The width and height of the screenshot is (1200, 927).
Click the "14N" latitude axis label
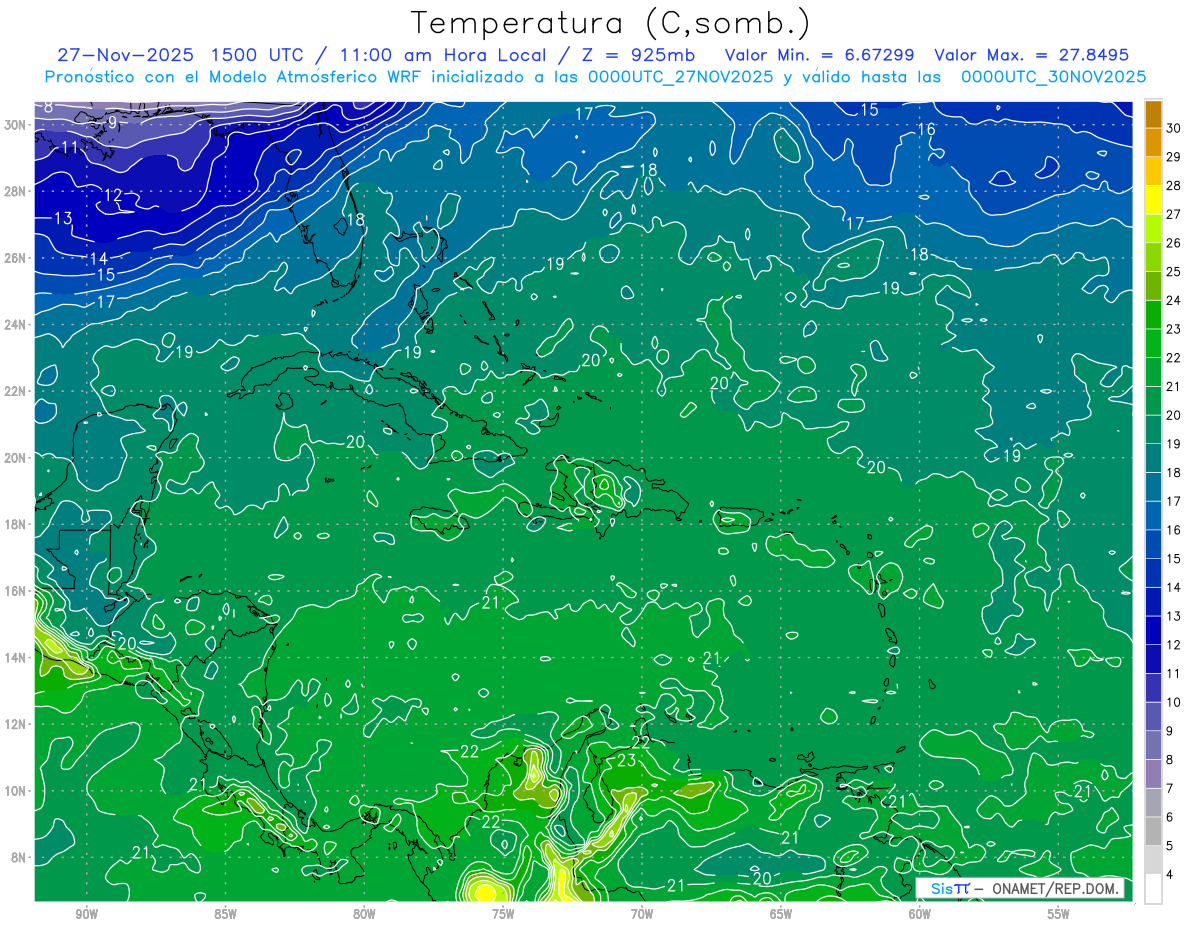[15, 658]
